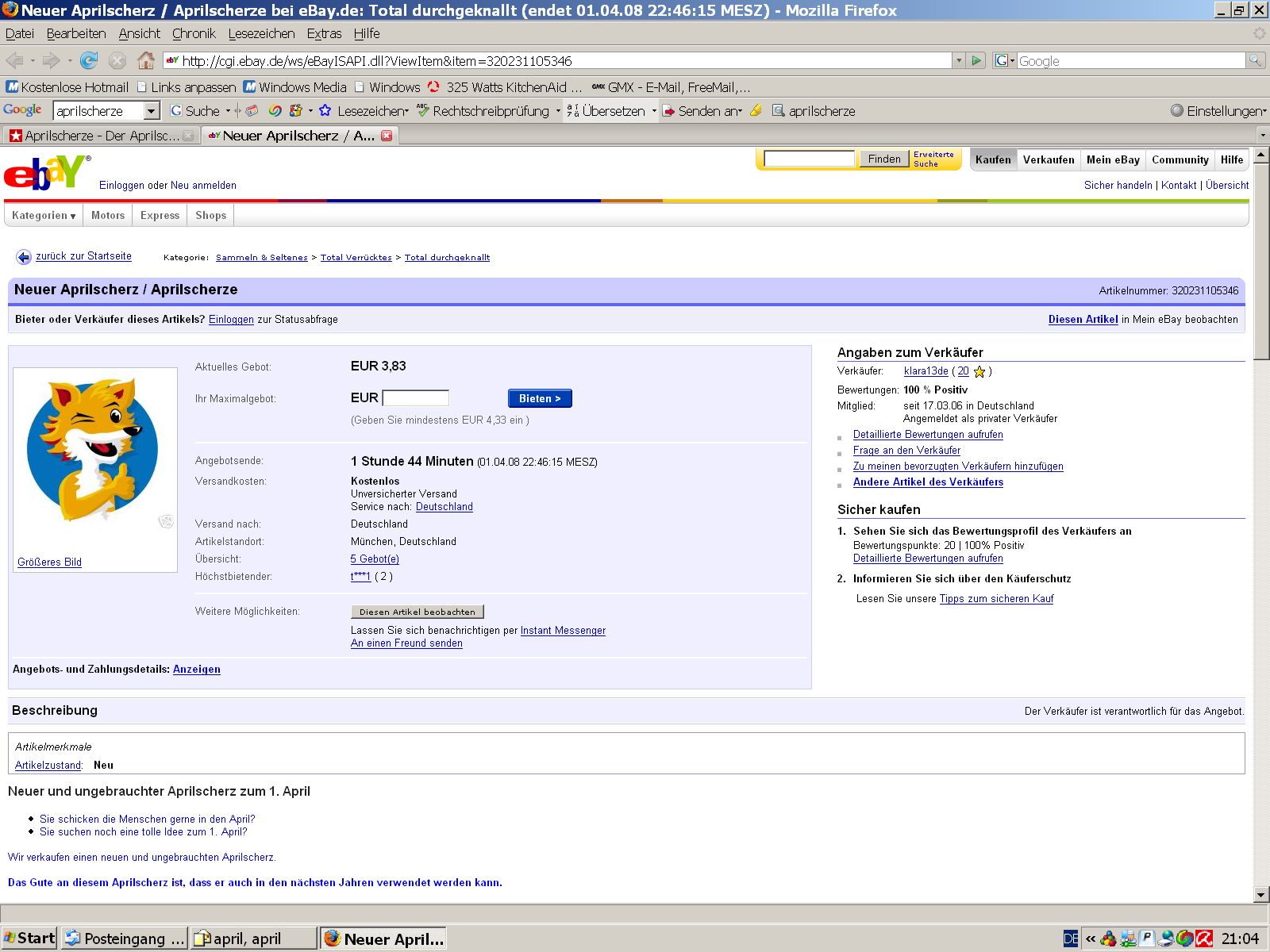Click the Start button on taskbar

coord(29,939)
